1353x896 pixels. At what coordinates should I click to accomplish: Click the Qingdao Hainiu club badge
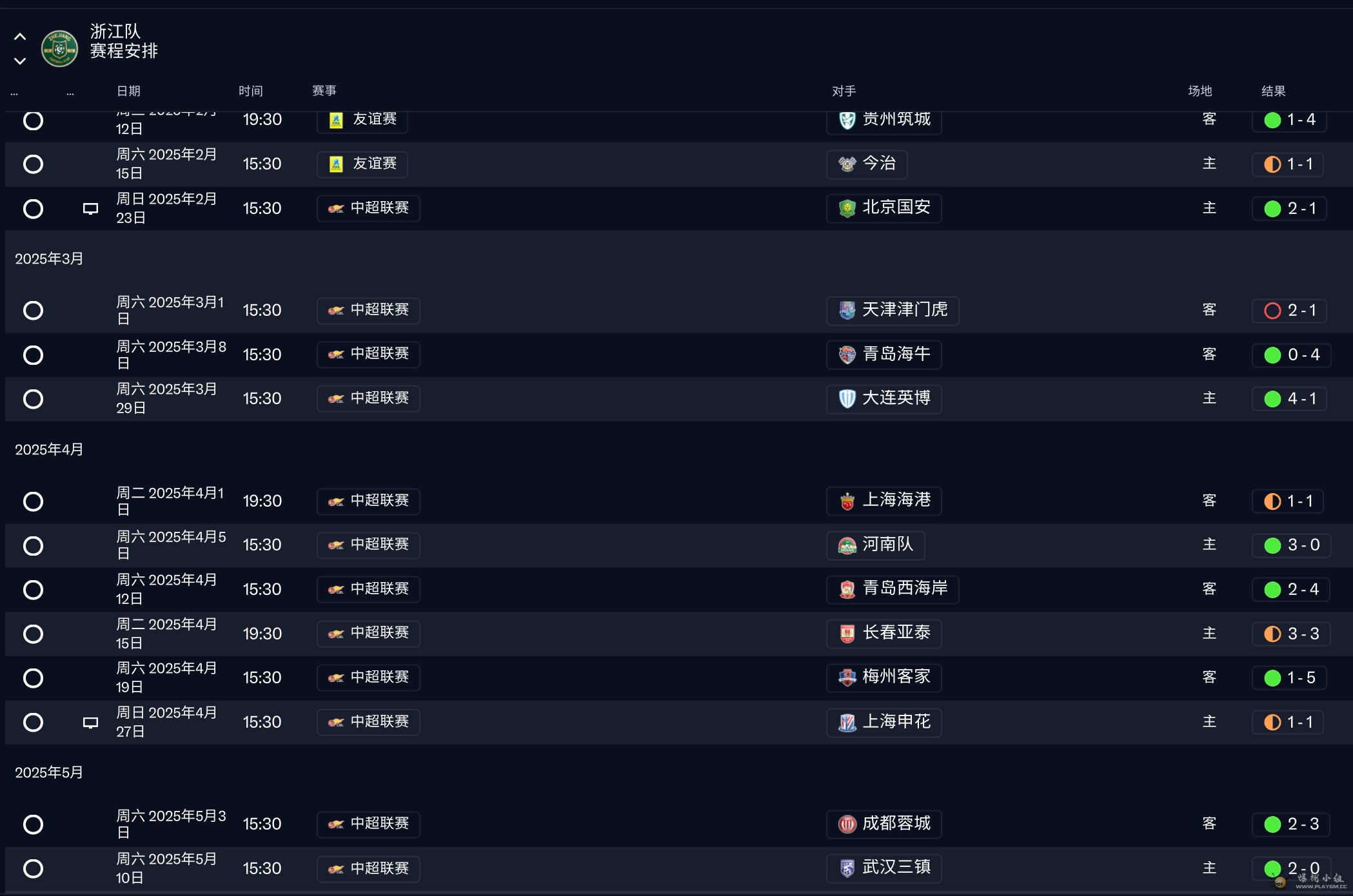click(847, 355)
